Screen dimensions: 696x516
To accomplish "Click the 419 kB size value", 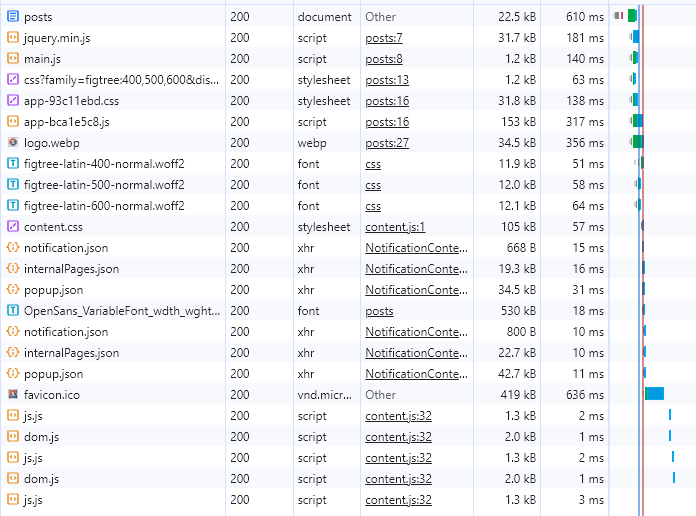I will point(518,394).
